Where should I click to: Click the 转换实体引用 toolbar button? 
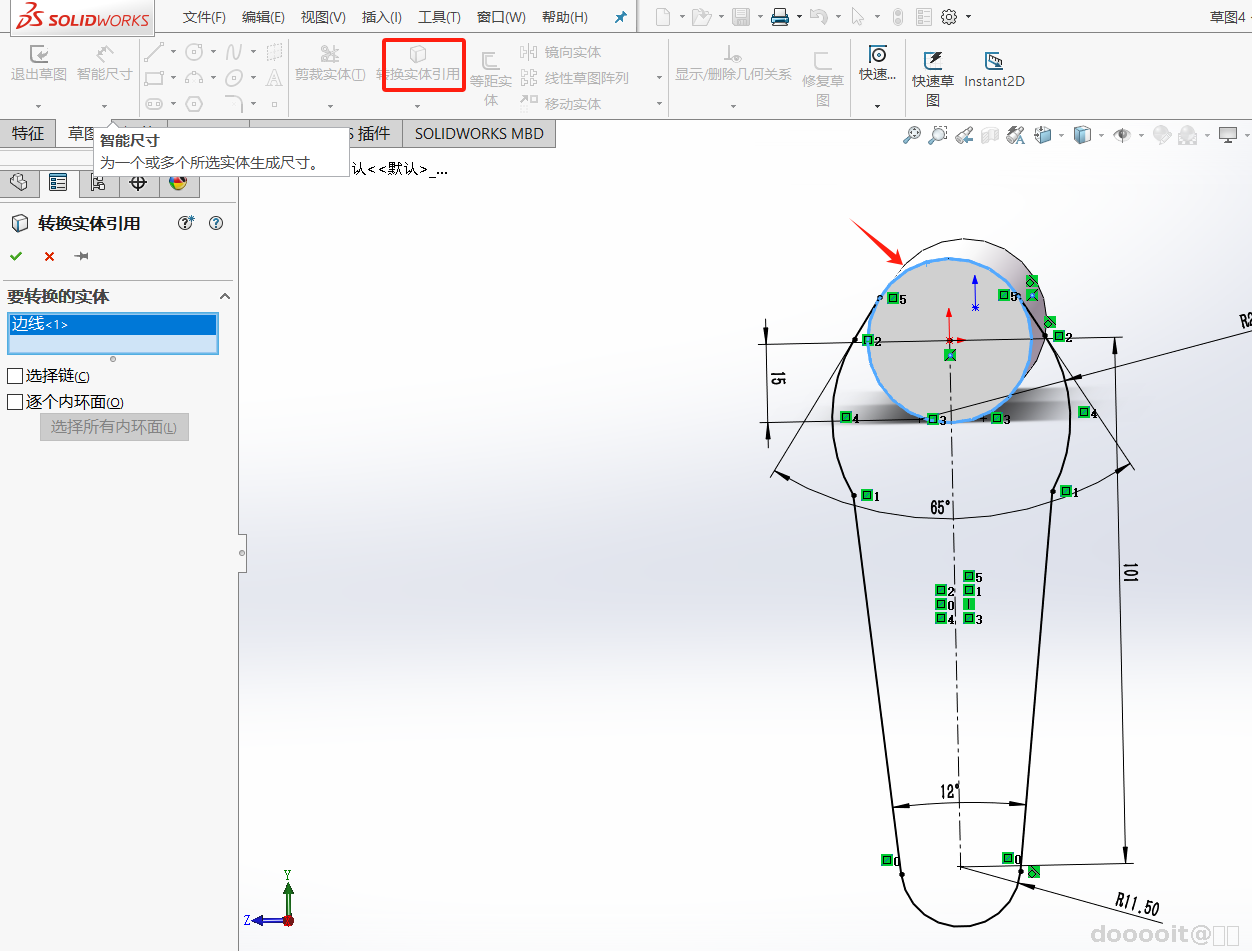tap(418, 63)
